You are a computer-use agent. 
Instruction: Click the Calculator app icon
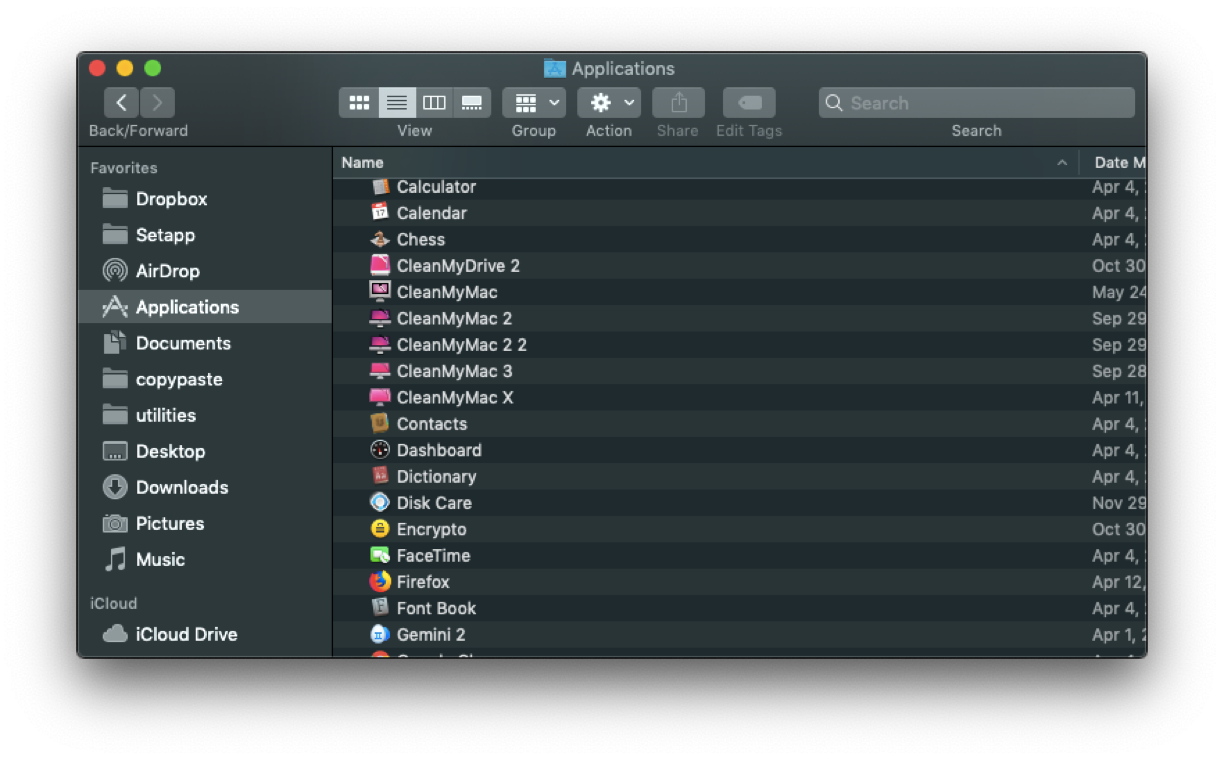click(x=380, y=187)
